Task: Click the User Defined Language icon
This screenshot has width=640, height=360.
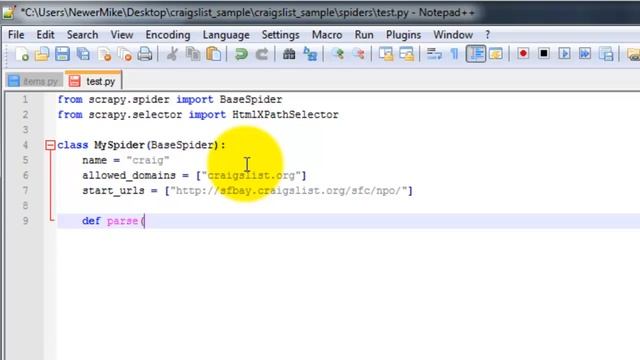Action: coord(496,54)
